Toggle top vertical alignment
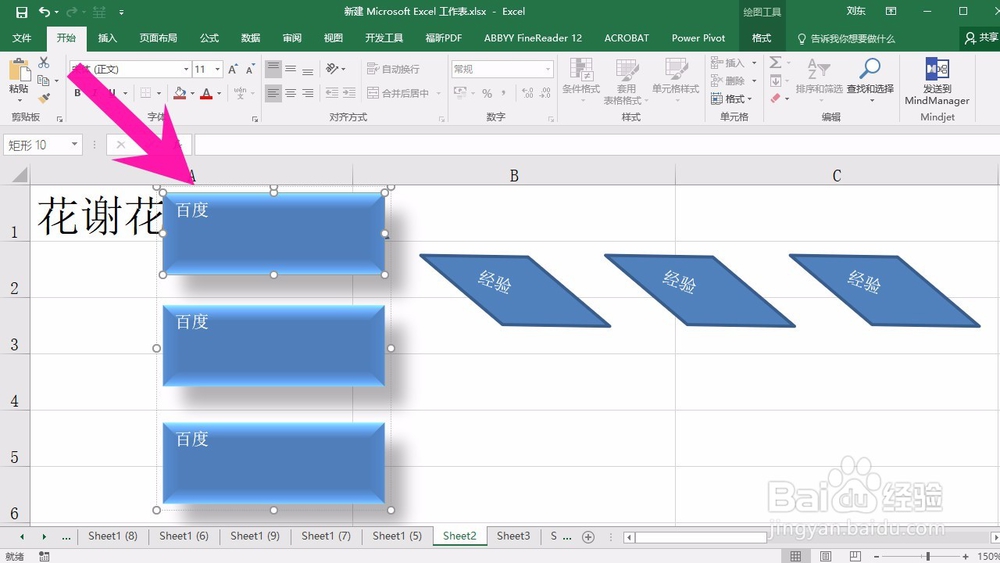Screen dimensions: 1000x563 click(273, 68)
